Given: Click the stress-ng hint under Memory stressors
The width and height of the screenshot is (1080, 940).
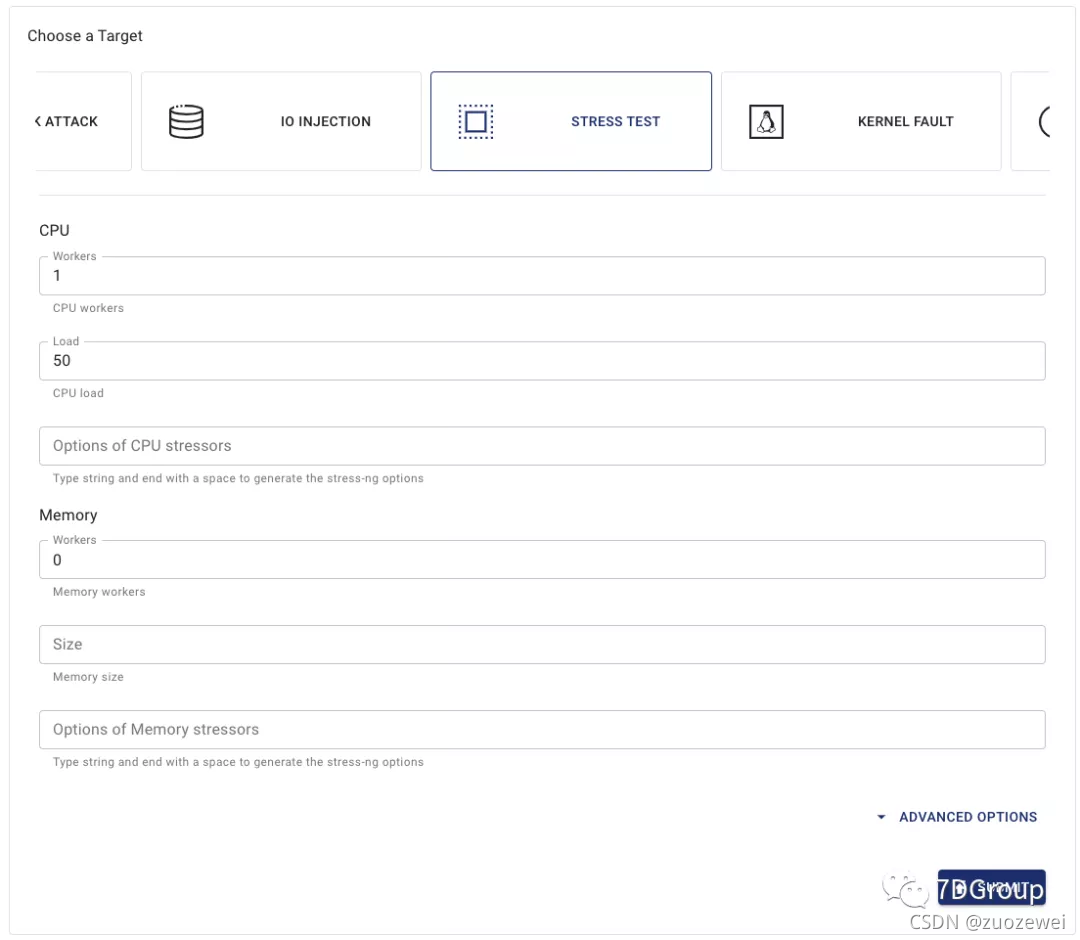Looking at the screenshot, I should [238, 762].
